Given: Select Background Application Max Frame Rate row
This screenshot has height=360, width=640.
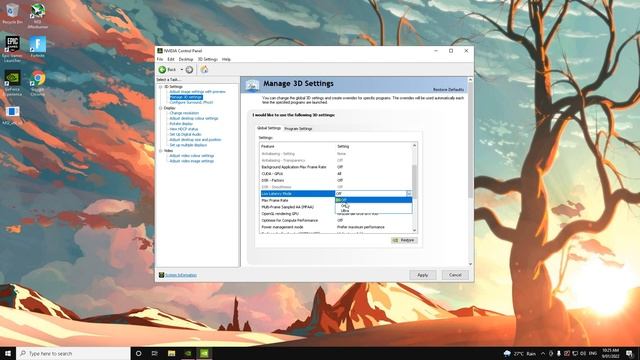Looking at the screenshot, I should coord(336,167).
